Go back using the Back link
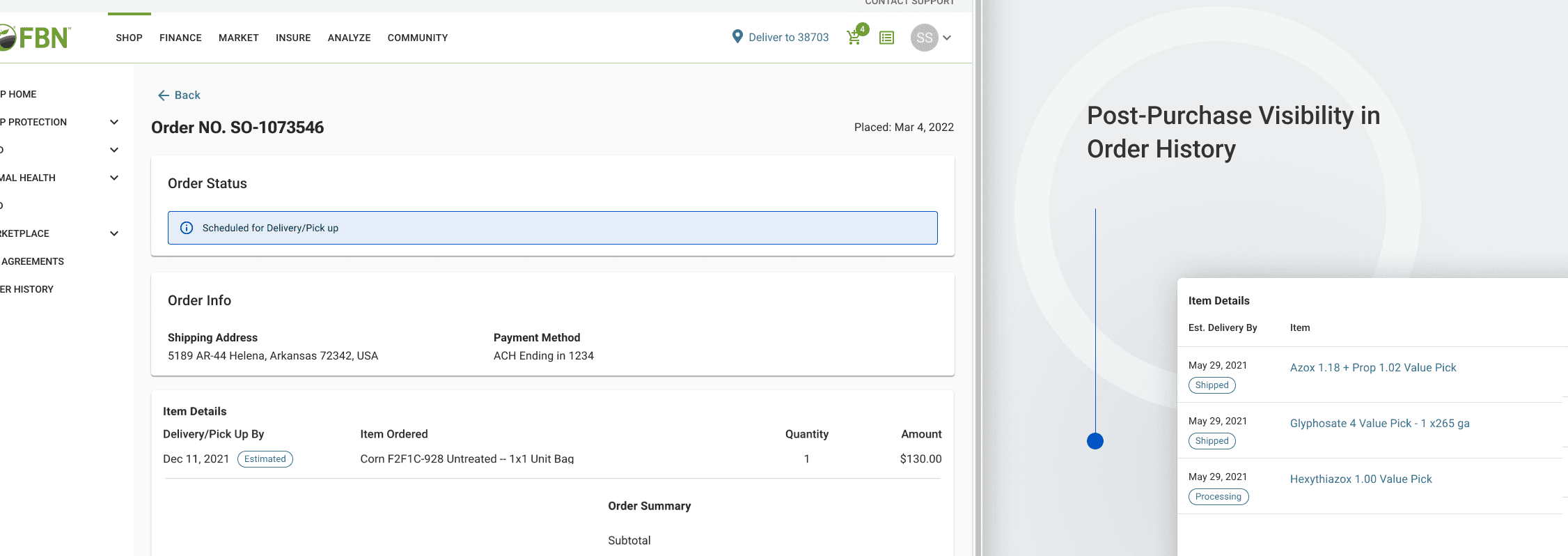The image size is (1568, 556). [187, 95]
